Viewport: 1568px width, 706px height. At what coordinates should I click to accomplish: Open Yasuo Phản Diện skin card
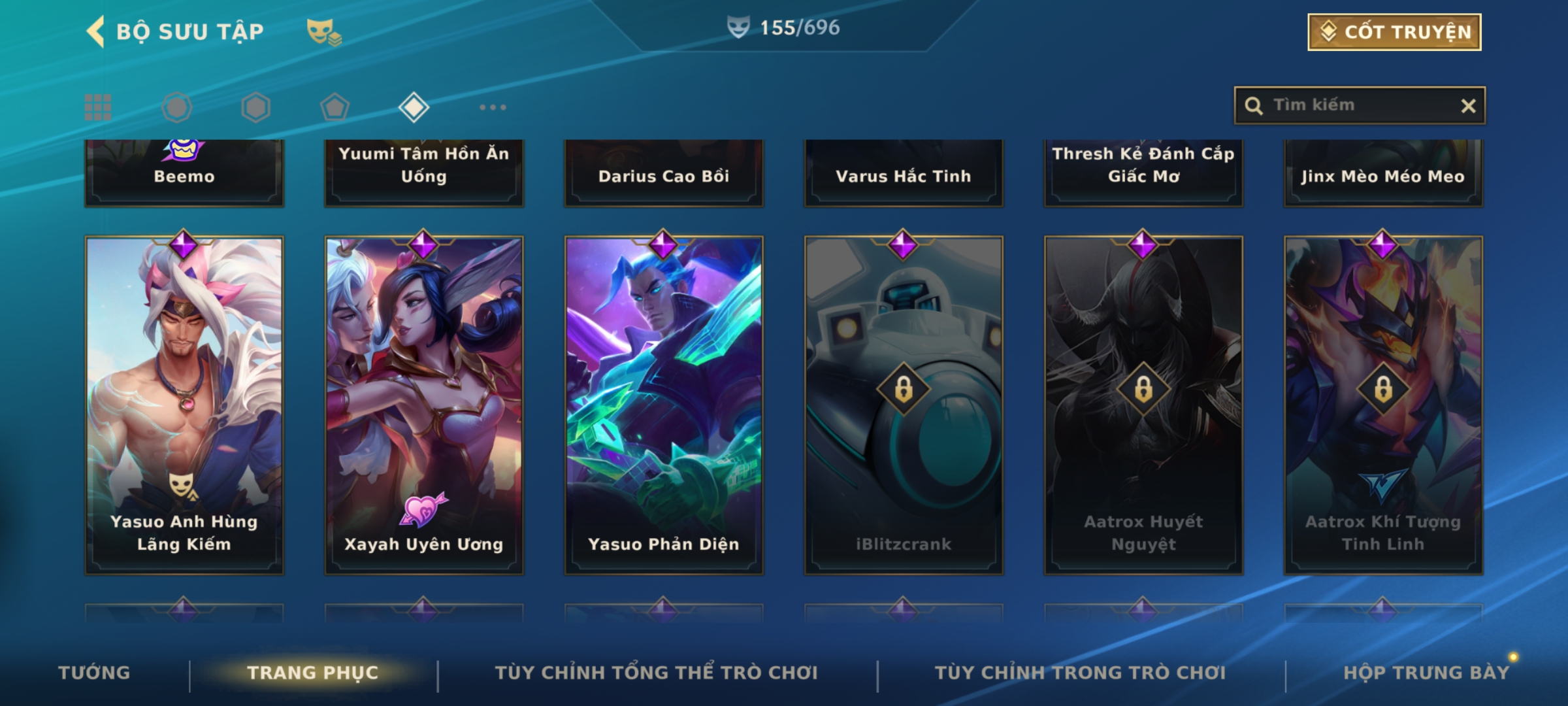pos(664,405)
